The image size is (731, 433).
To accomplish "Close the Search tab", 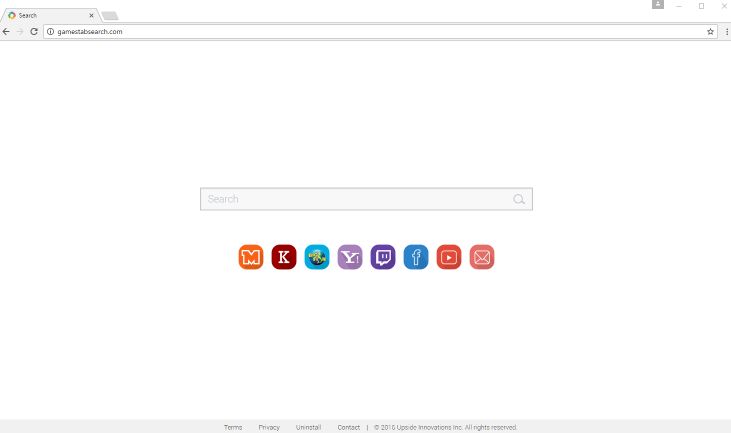I will point(91,15).
